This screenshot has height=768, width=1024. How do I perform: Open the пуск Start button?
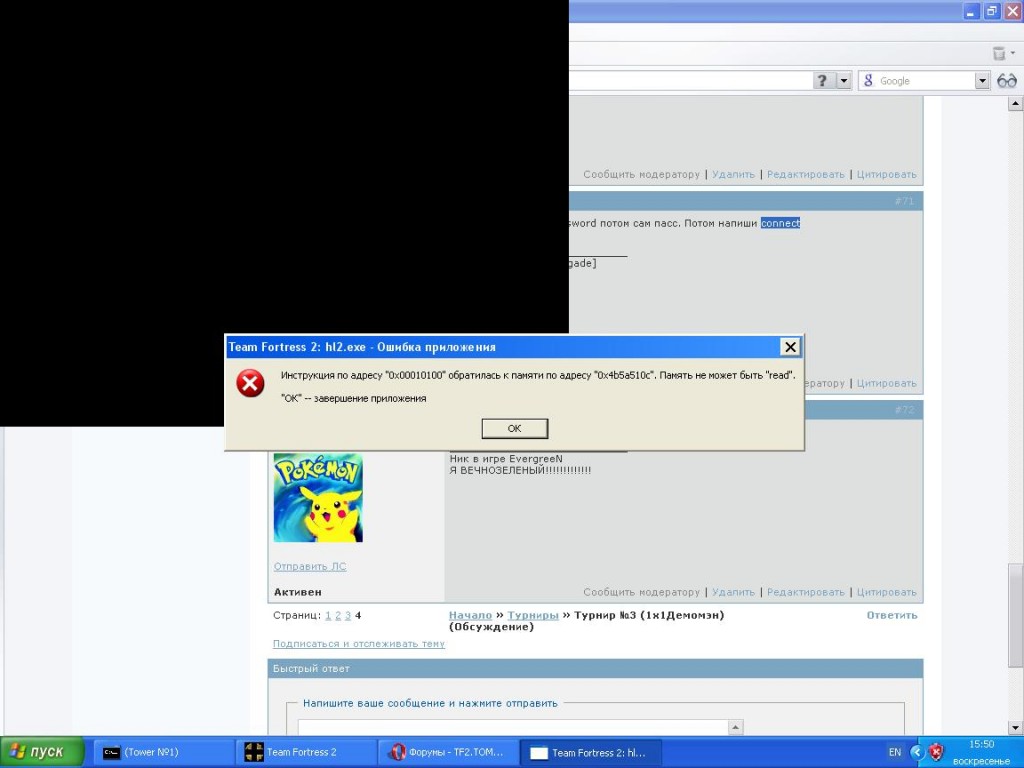click(42, 752)
